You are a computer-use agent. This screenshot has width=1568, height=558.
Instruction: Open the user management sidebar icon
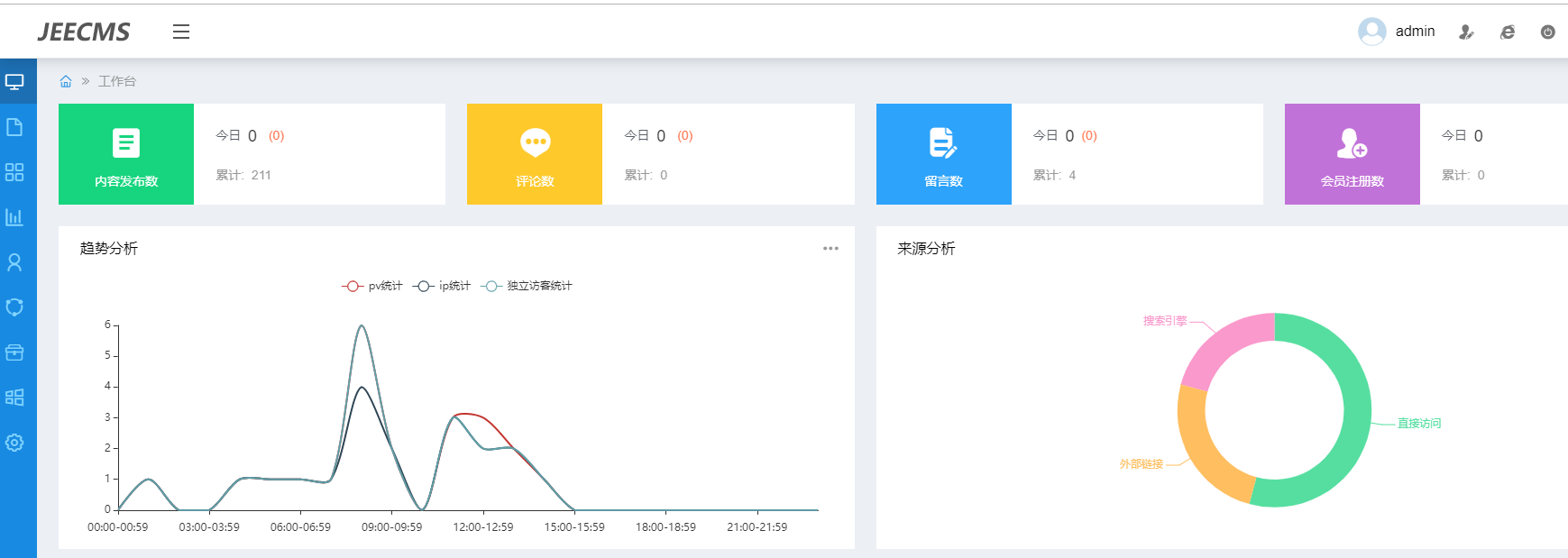[14, 262]
